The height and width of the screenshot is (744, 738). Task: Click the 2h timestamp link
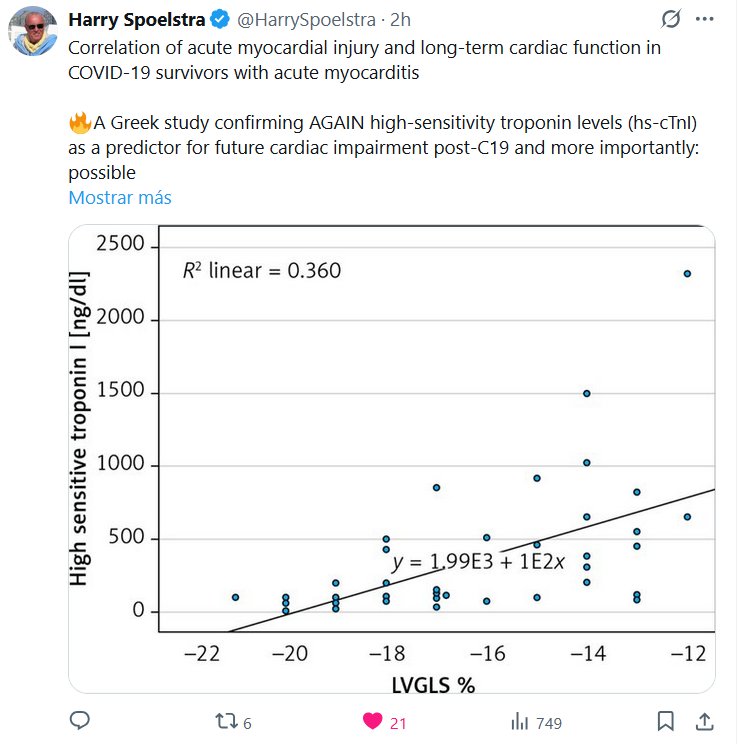[400, 20]
